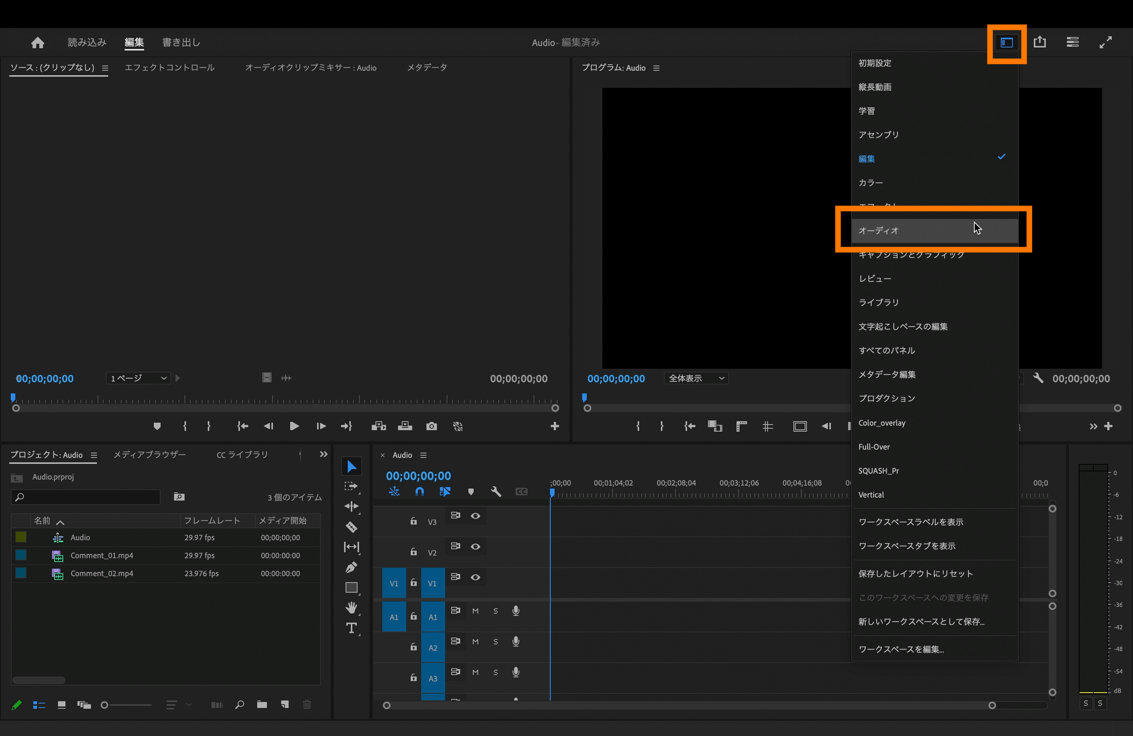The width and height of the screenshot is (1133, 736).
Task: Solo track A2
Action: click(x=496, y=641)
